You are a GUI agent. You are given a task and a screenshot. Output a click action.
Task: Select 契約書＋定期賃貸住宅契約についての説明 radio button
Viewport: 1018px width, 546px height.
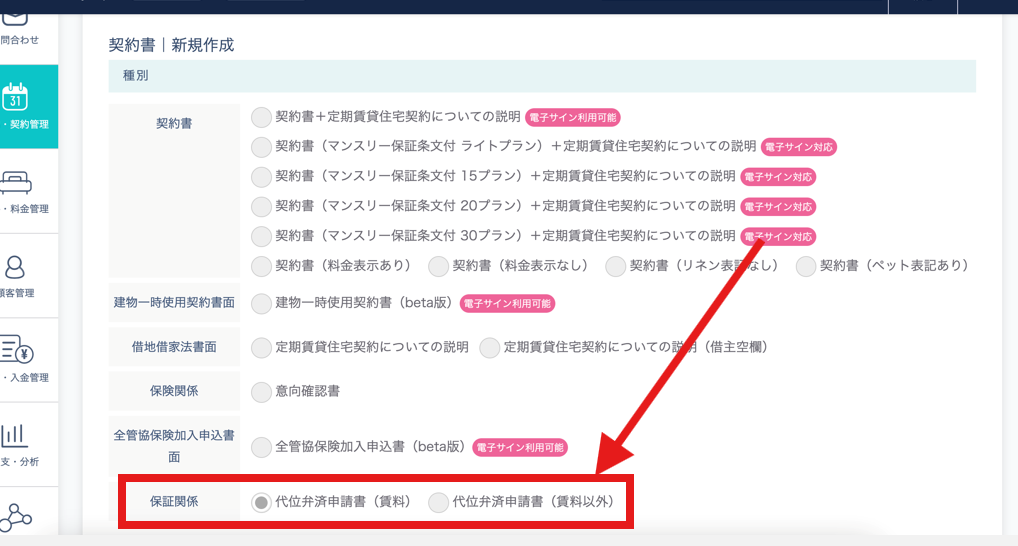tap(261, 117)
